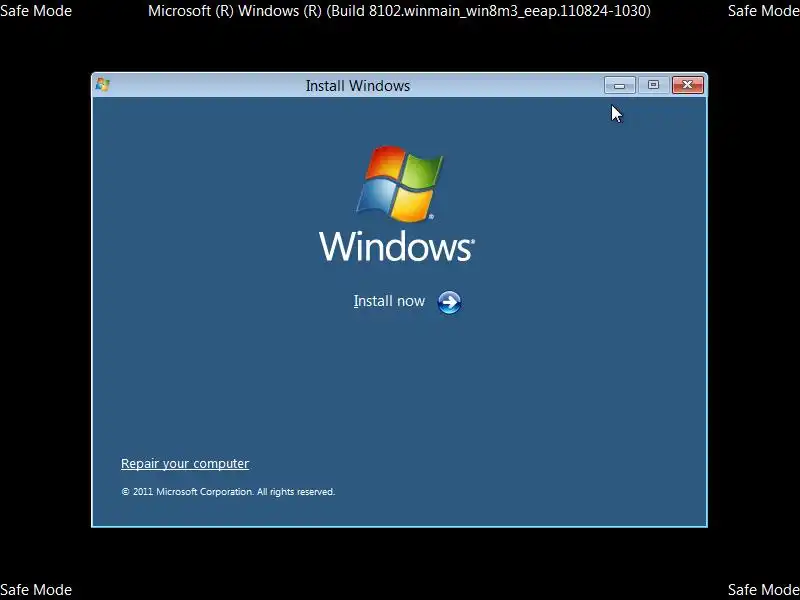
Task: Click the Windows wordmark text
Action: click(397, 246)
